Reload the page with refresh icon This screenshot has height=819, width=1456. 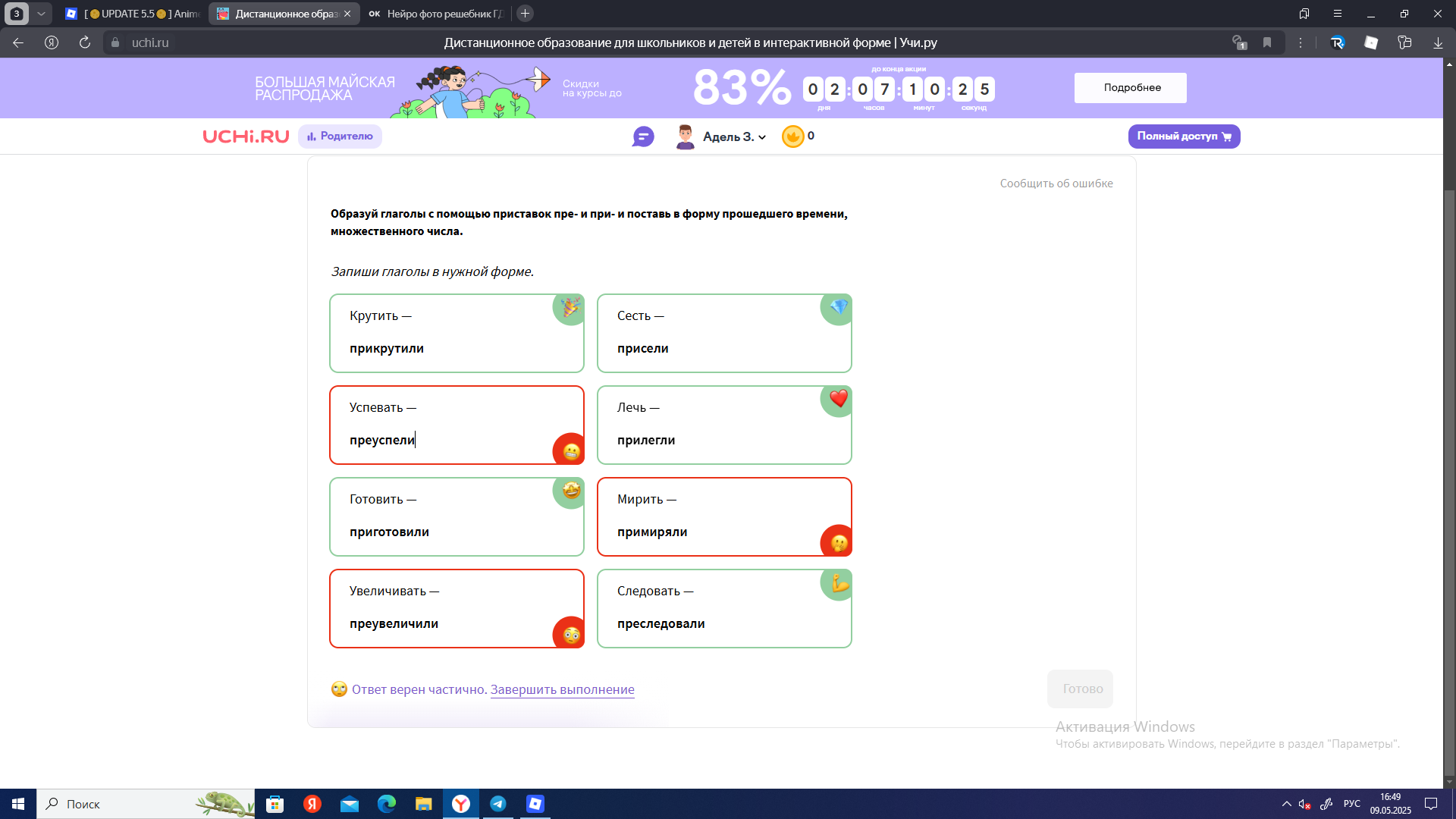click(85, 42)
